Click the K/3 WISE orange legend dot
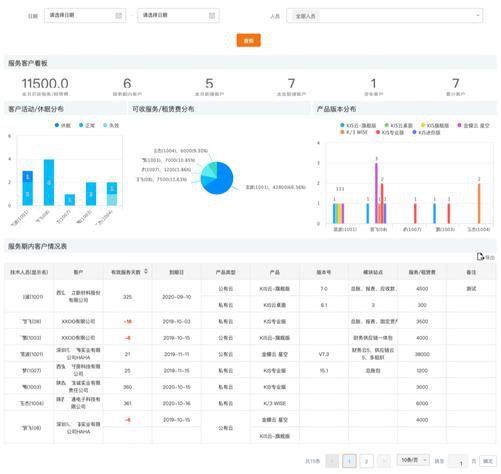501x474 pixels. point(342,132)
